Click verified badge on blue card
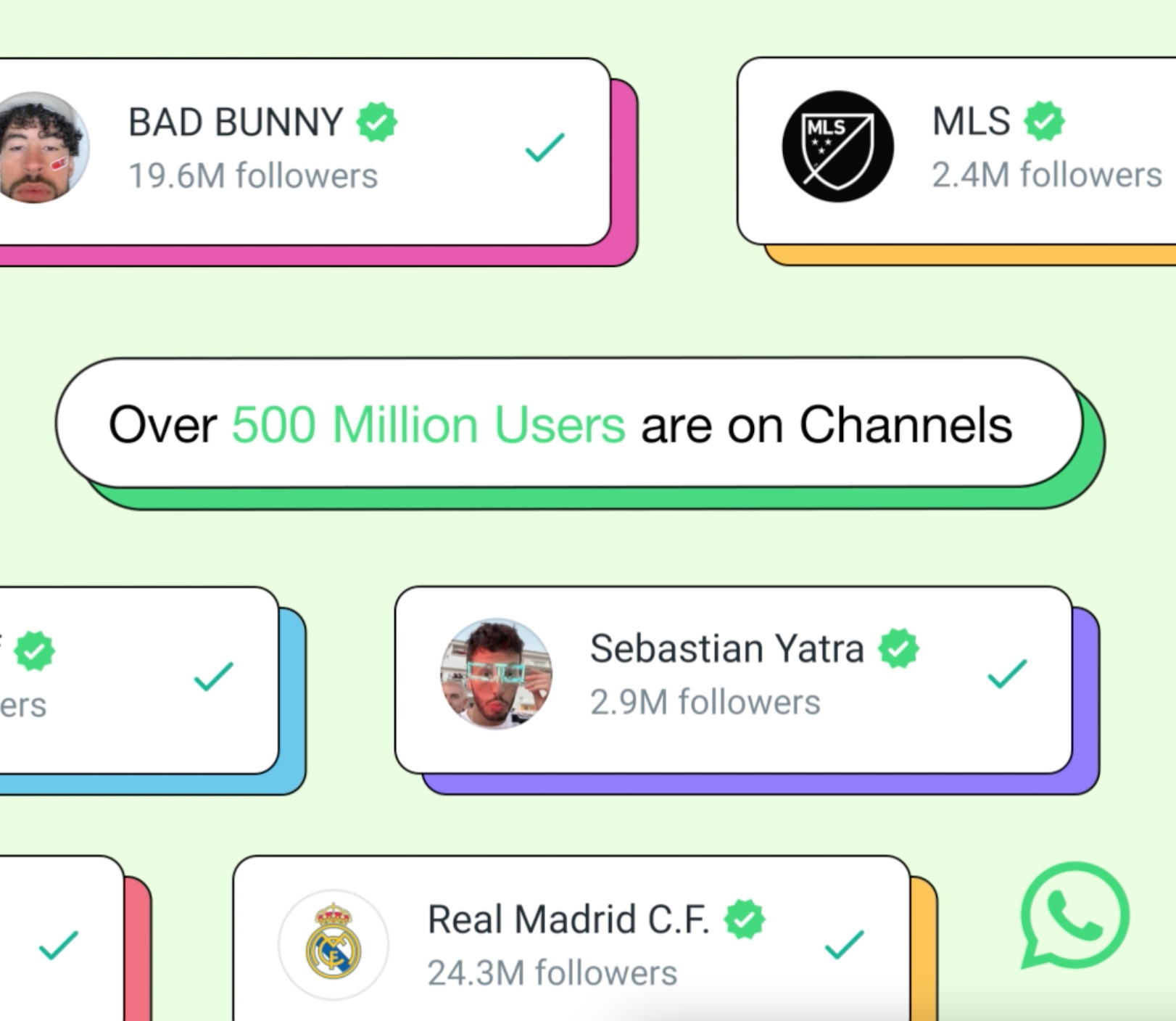 [34, 651]
